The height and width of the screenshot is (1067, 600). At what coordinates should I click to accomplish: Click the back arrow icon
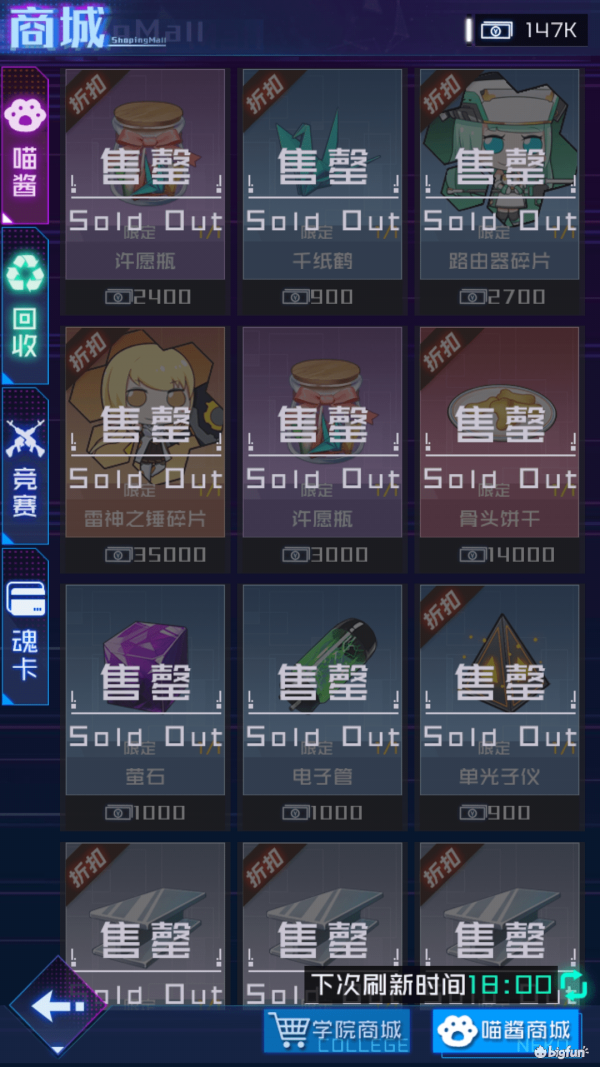click(x=58, y=1006)
